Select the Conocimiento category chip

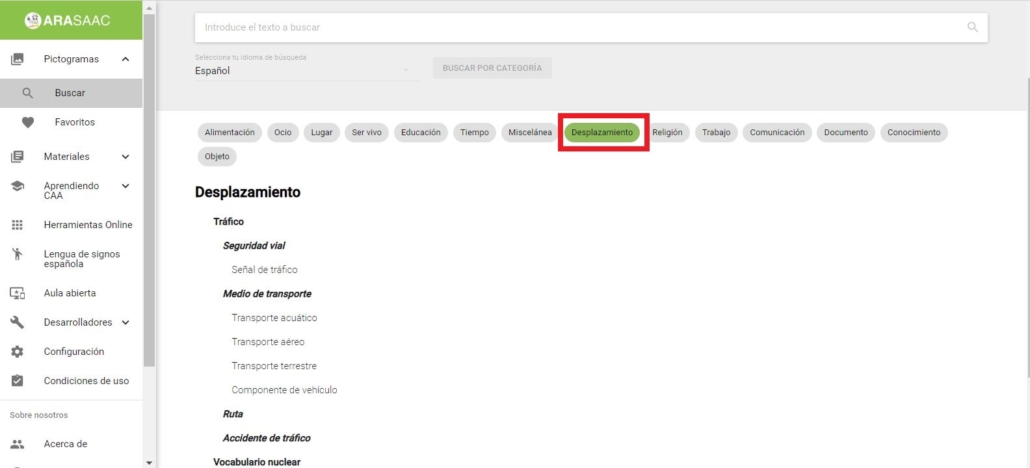914,132
